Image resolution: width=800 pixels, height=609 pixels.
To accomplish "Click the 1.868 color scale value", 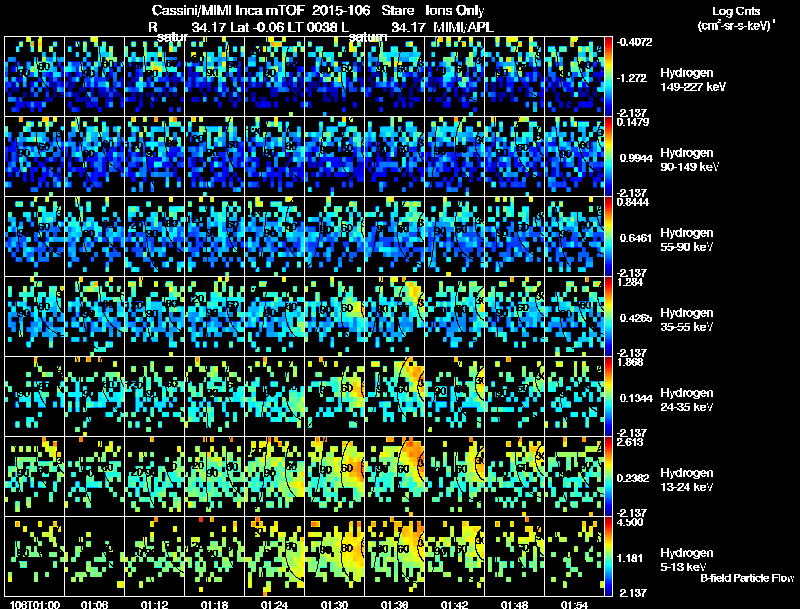I will [x=630, y=363].
